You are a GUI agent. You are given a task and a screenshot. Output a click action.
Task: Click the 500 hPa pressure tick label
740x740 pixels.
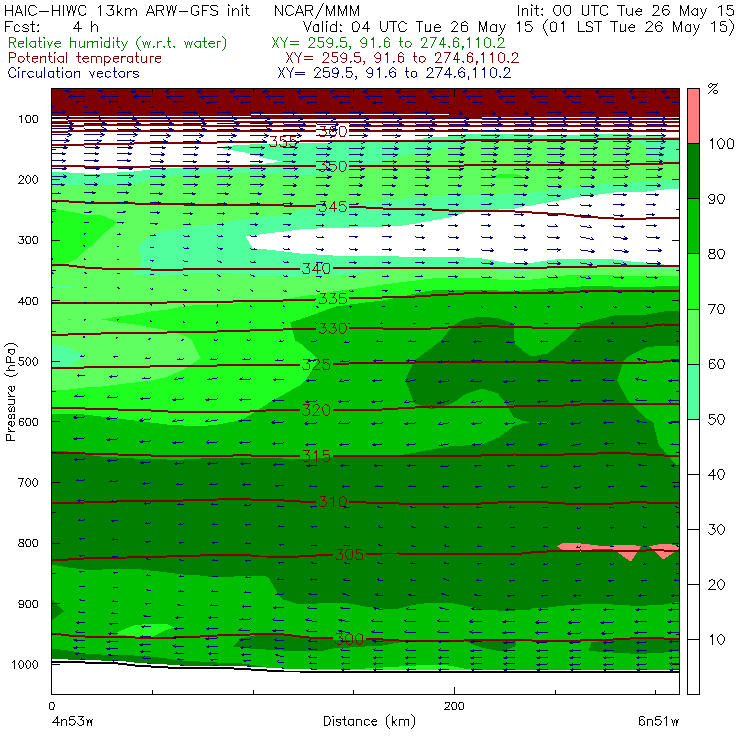(x=28, y=362)
